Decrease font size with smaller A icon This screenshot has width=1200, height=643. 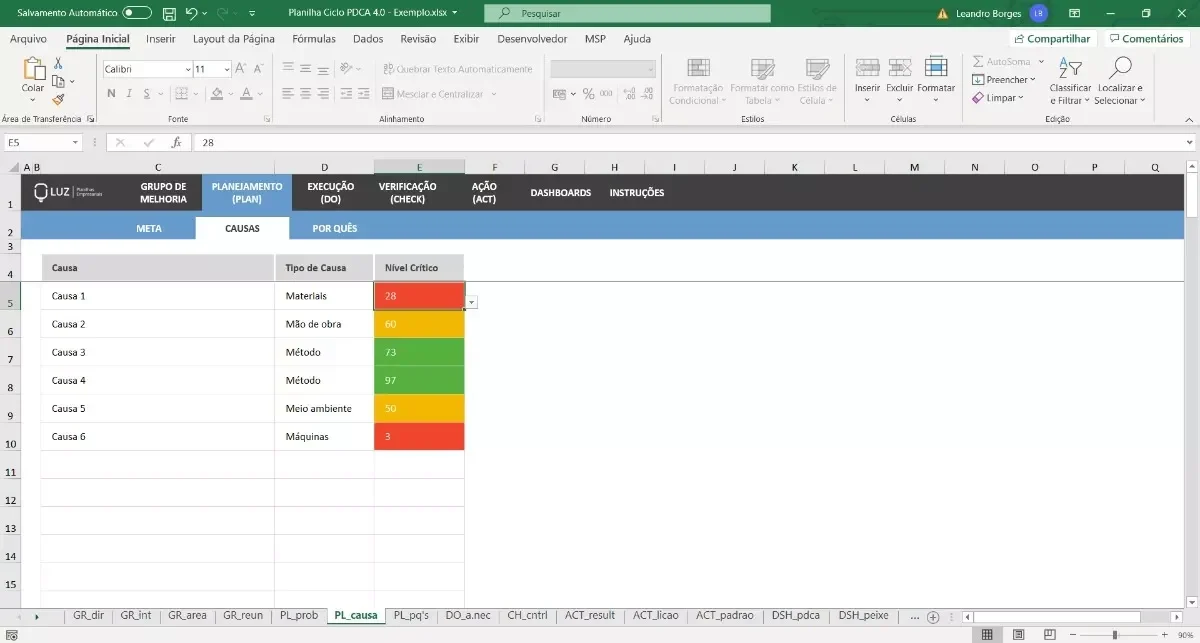(260, 69)
